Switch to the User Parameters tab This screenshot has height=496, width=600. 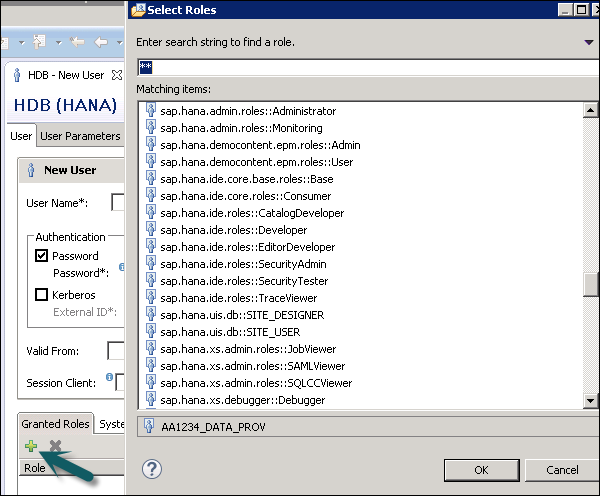click(x=80, y=136)
